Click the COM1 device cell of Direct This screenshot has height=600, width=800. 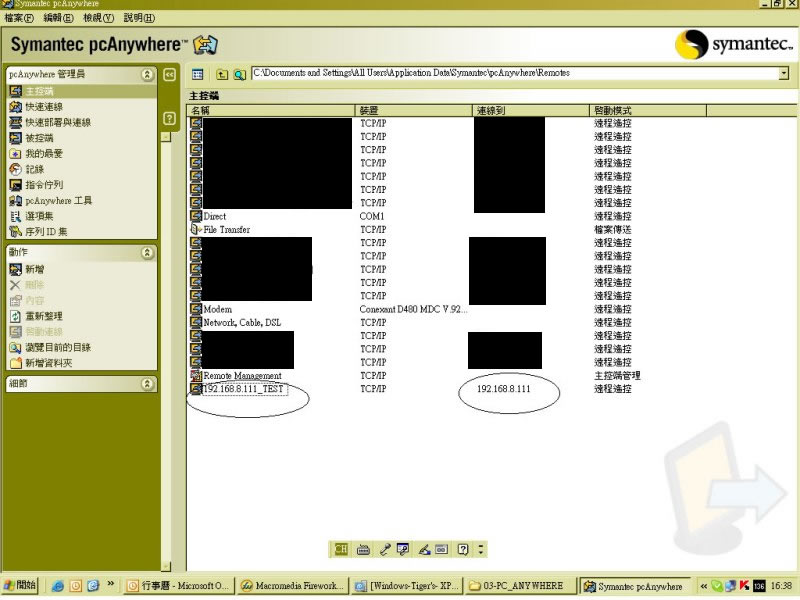pos(372,216)
